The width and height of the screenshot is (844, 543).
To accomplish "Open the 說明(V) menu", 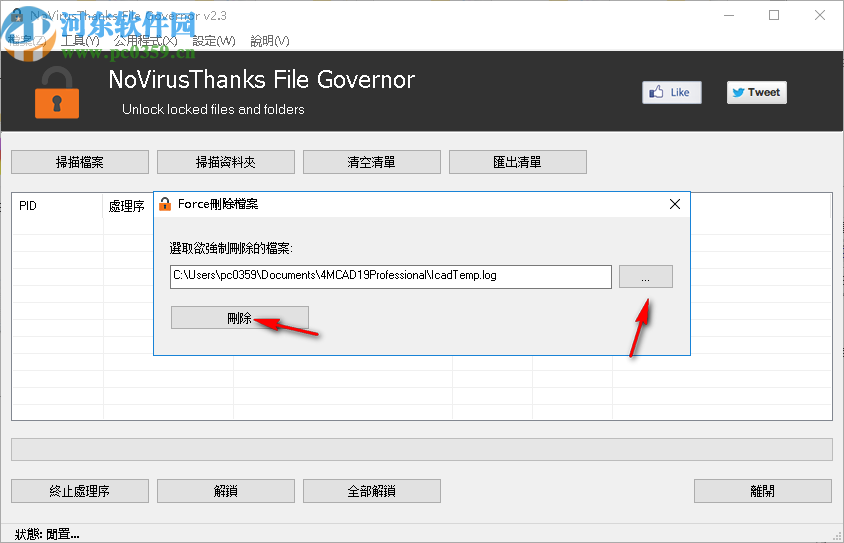I will 270,41.
